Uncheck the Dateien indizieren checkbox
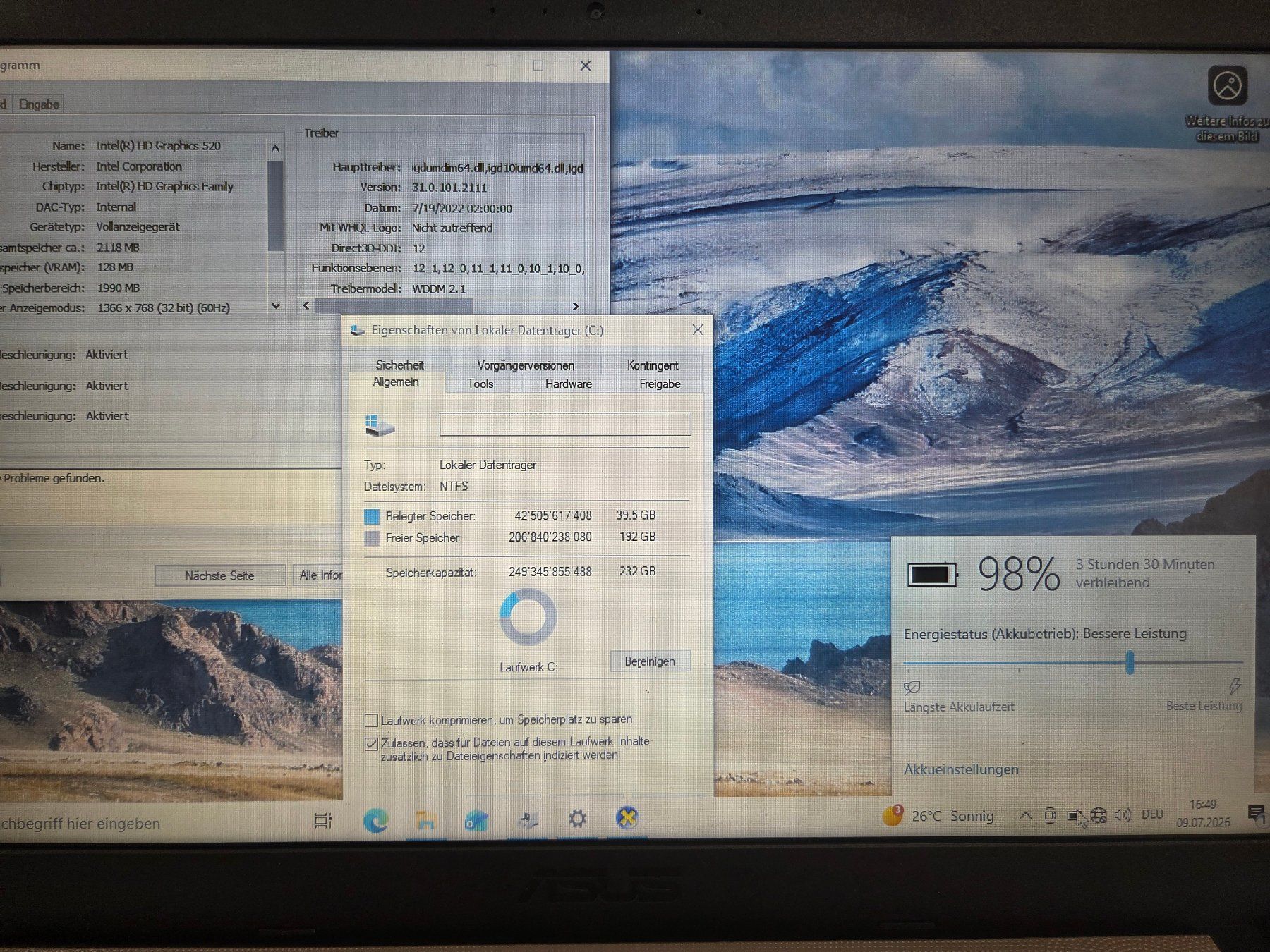 (x=371, y=743)
